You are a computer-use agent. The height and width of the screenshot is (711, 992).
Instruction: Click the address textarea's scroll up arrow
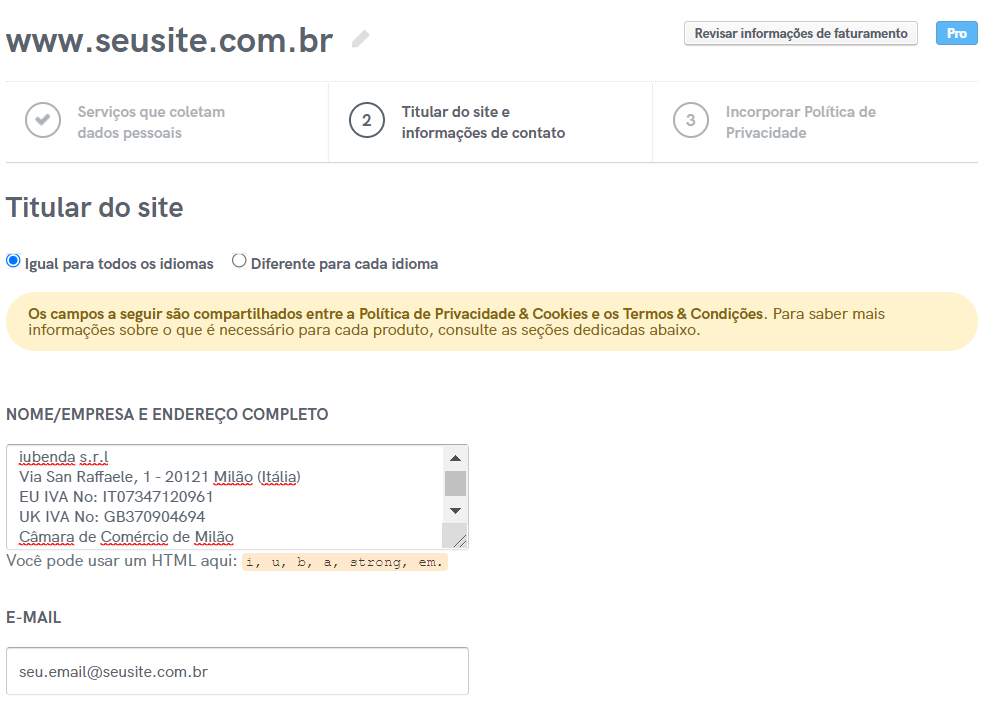(455, 458)
